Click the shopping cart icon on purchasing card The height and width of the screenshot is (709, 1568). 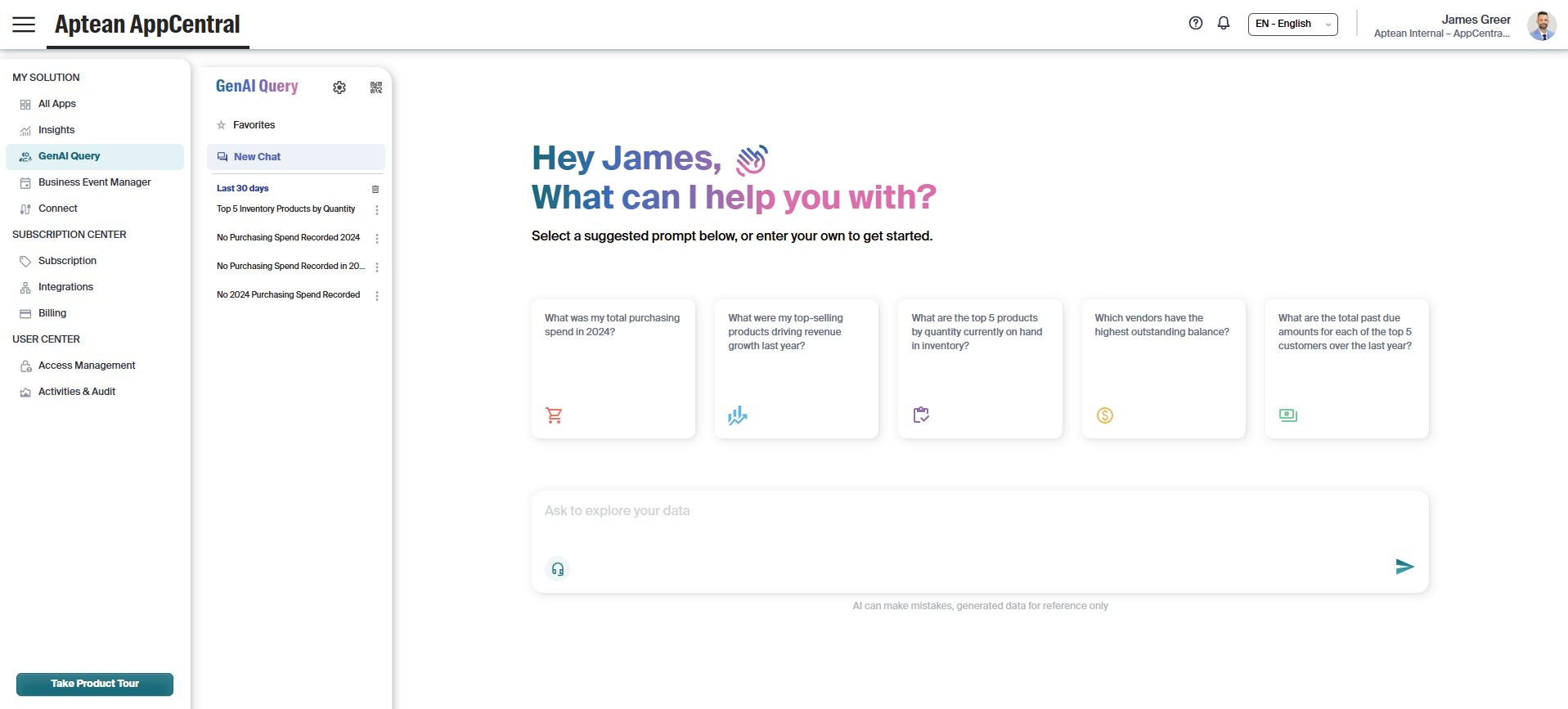coord(554,415)
